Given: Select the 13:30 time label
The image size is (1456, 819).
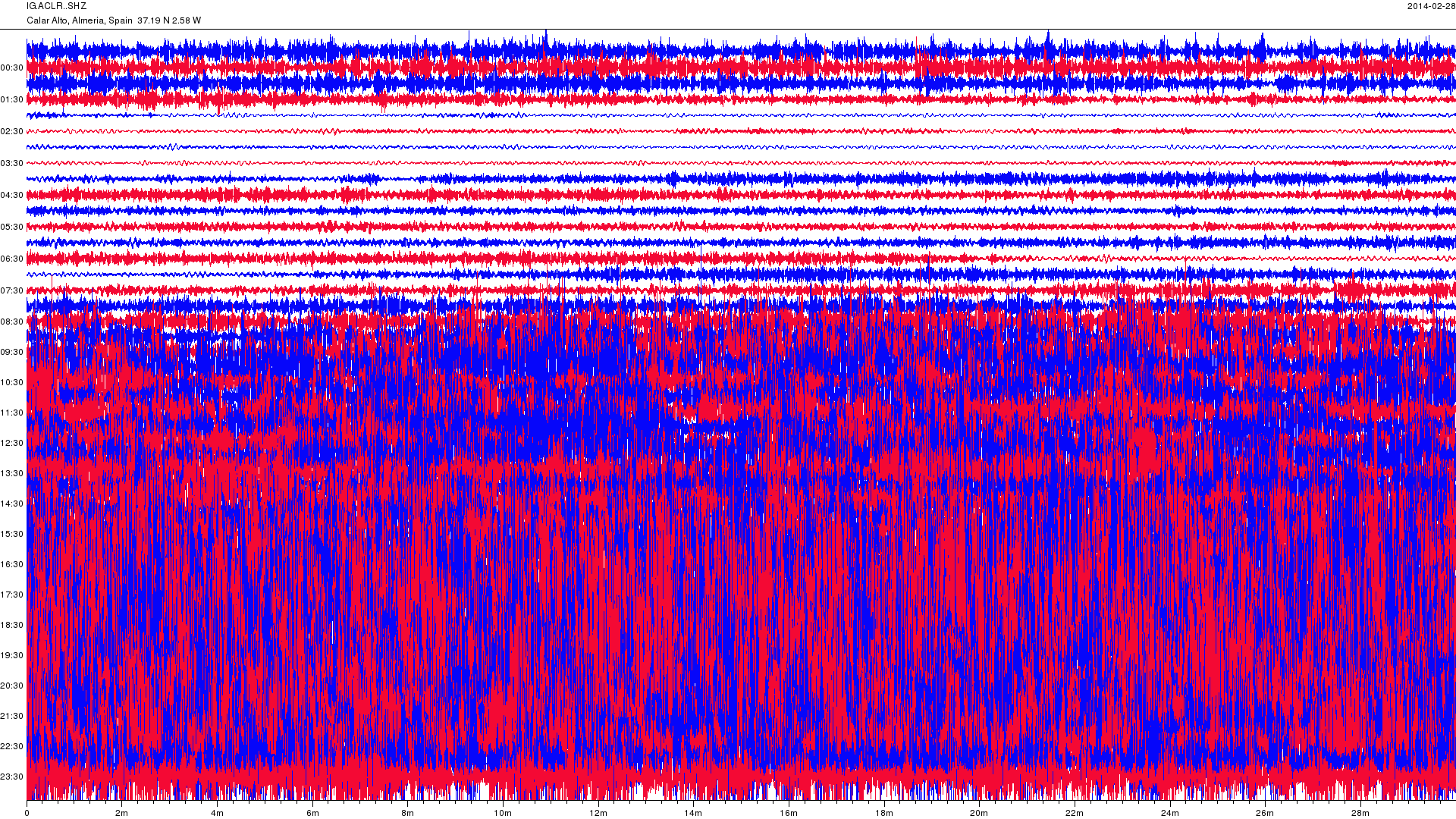Looking at the screenshot, I should point(12,474).
